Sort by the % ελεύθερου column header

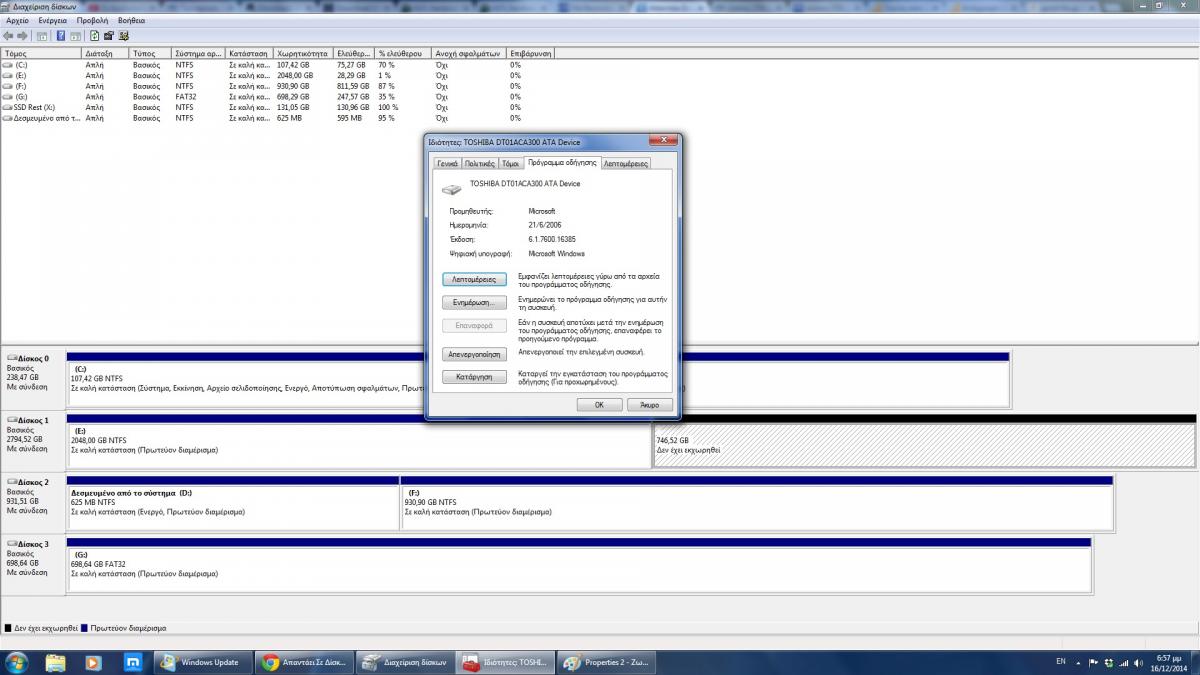[x=403, y=53]
